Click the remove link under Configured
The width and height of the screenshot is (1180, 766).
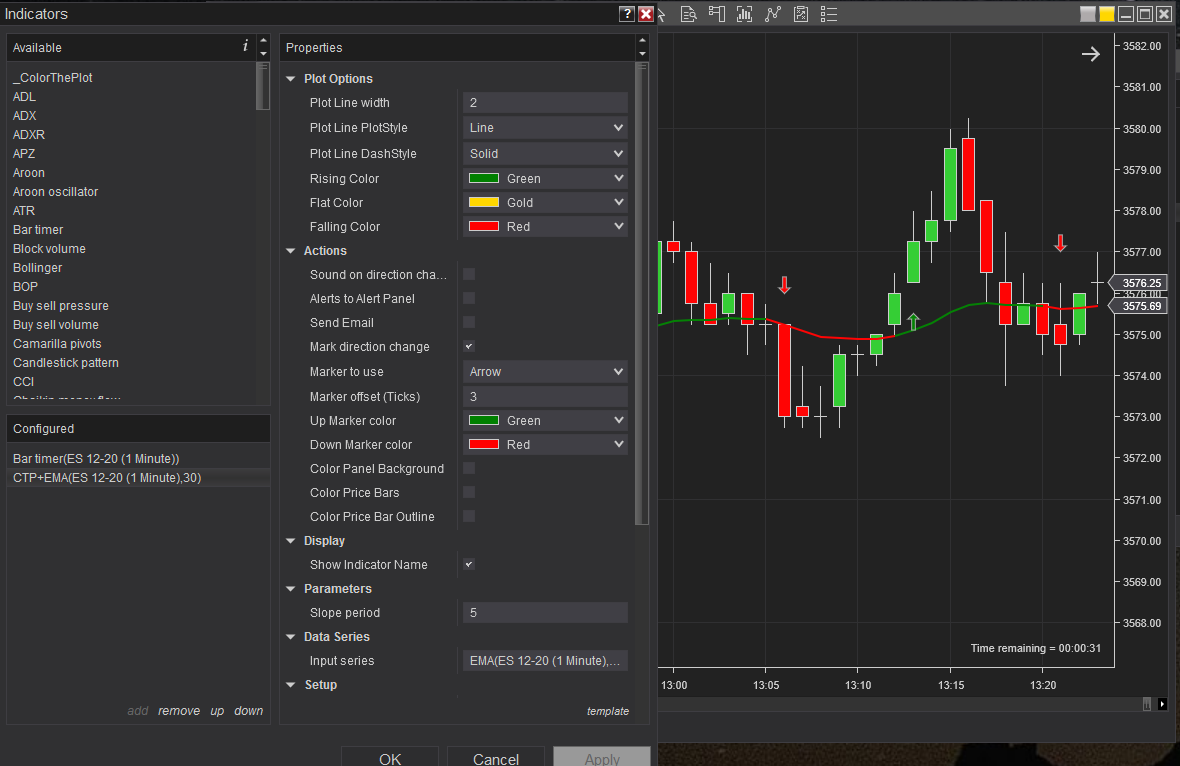click(179, 710)
